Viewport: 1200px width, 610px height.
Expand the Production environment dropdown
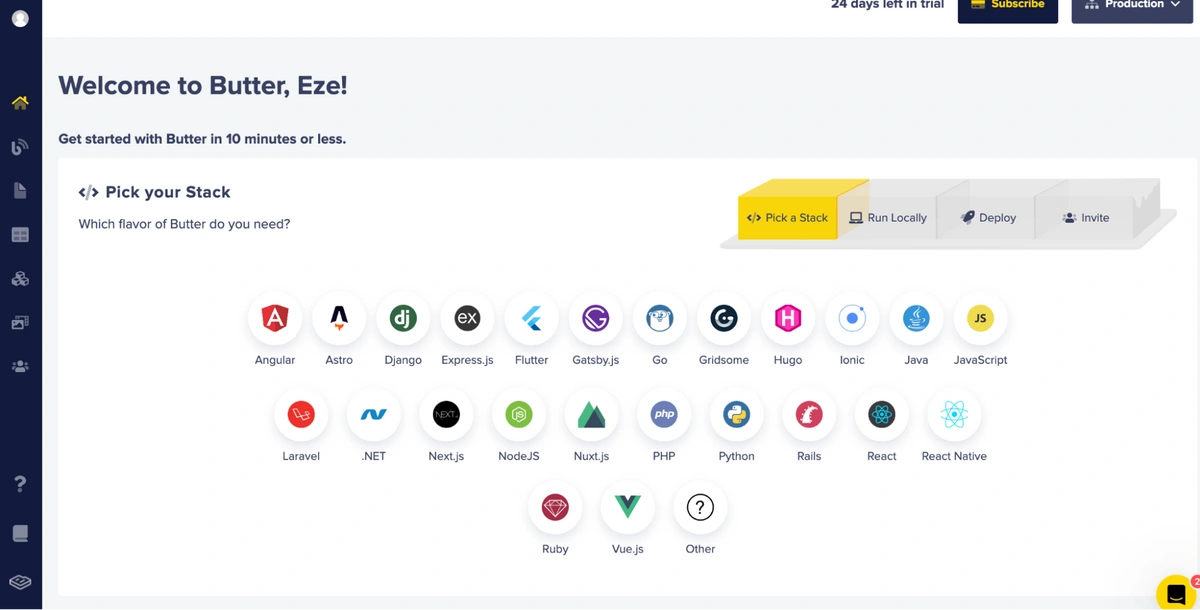coord(1132,6)
